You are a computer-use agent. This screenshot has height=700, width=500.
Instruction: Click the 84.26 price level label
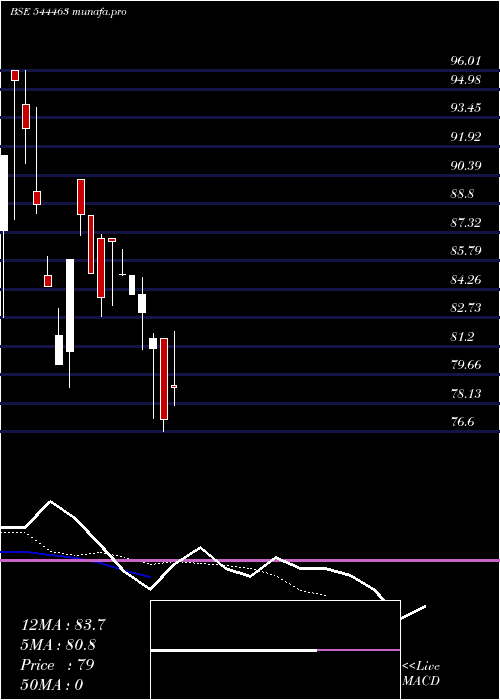[466, 279]
